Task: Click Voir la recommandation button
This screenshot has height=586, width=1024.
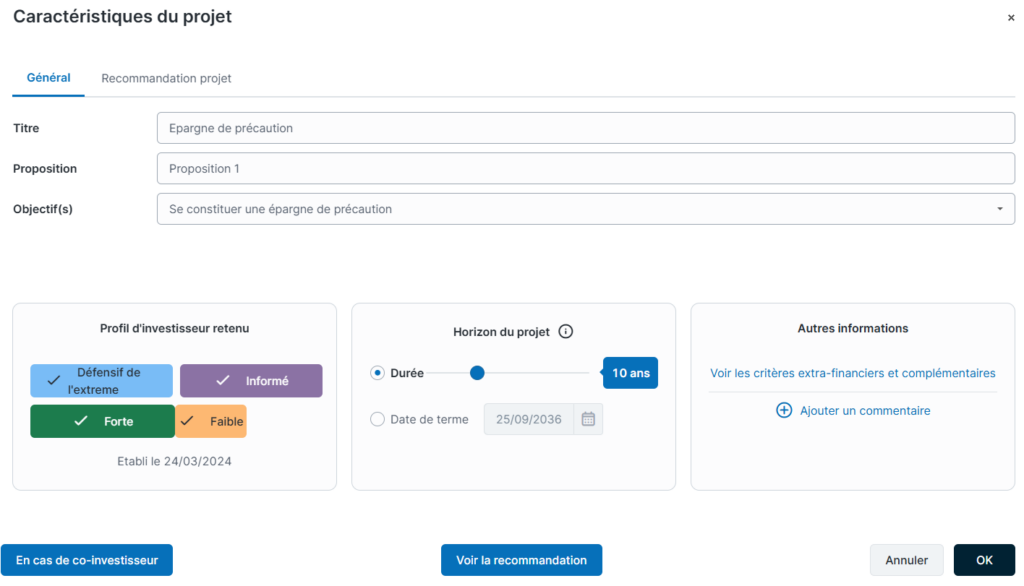Action: [521, 560]
